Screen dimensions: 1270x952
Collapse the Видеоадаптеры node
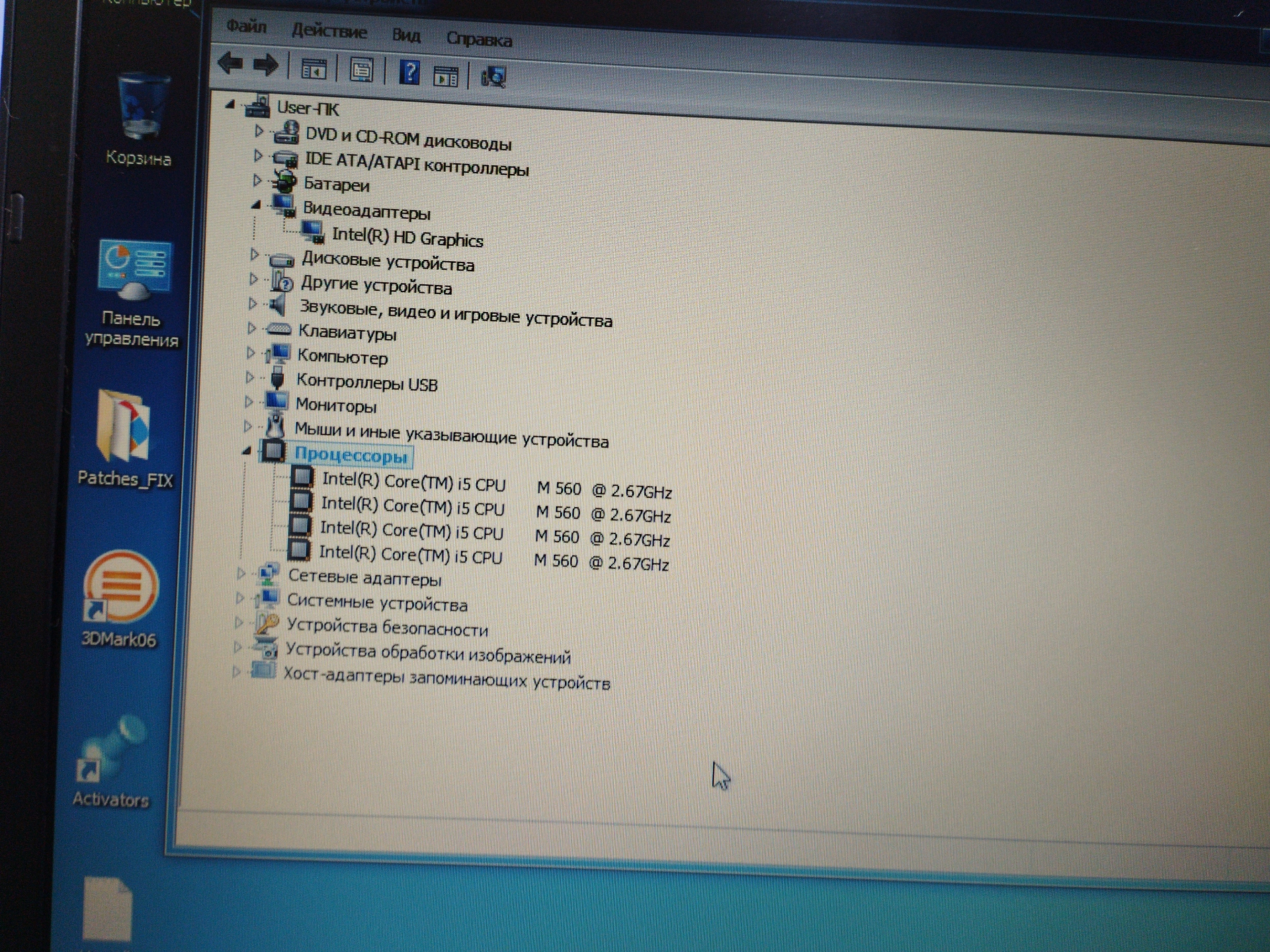(x=256, y=205)
